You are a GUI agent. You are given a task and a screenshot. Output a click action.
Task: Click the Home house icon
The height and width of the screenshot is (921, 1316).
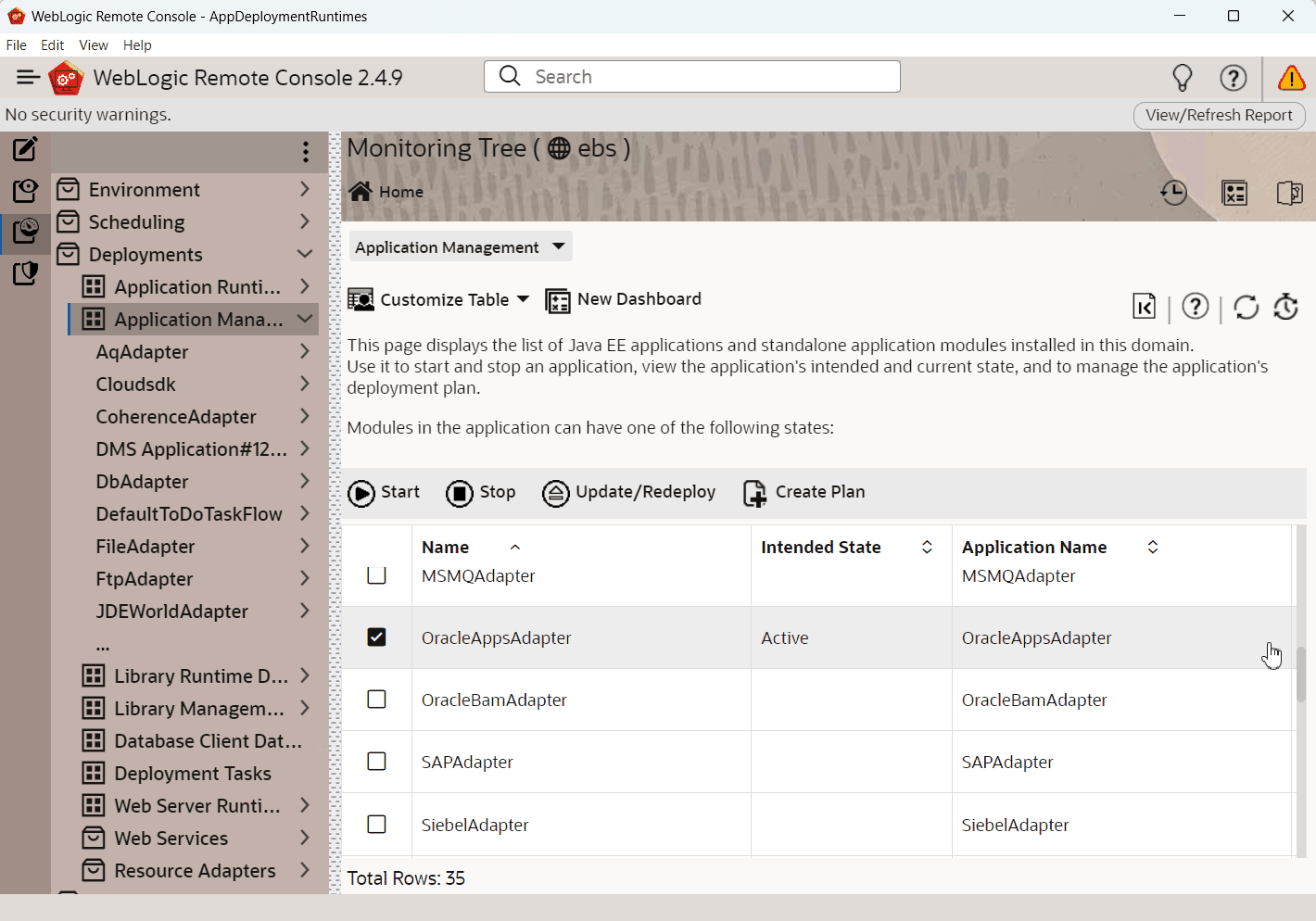(361, 191)
